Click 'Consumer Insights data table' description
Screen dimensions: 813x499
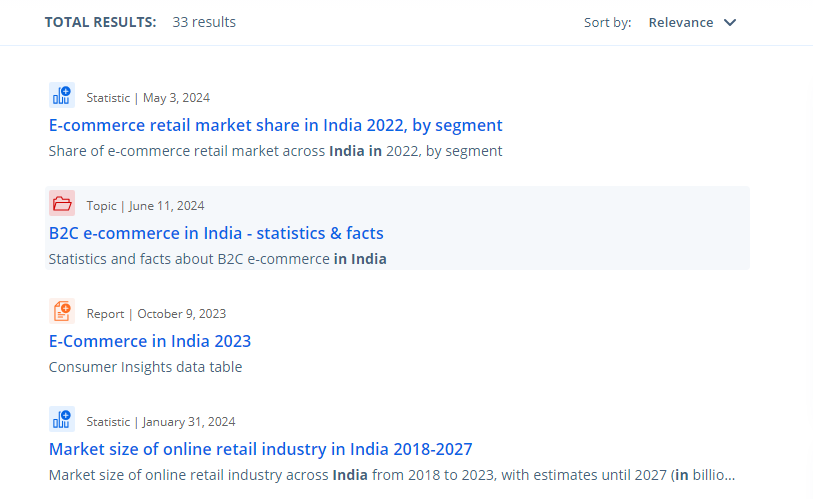[145, 367]
